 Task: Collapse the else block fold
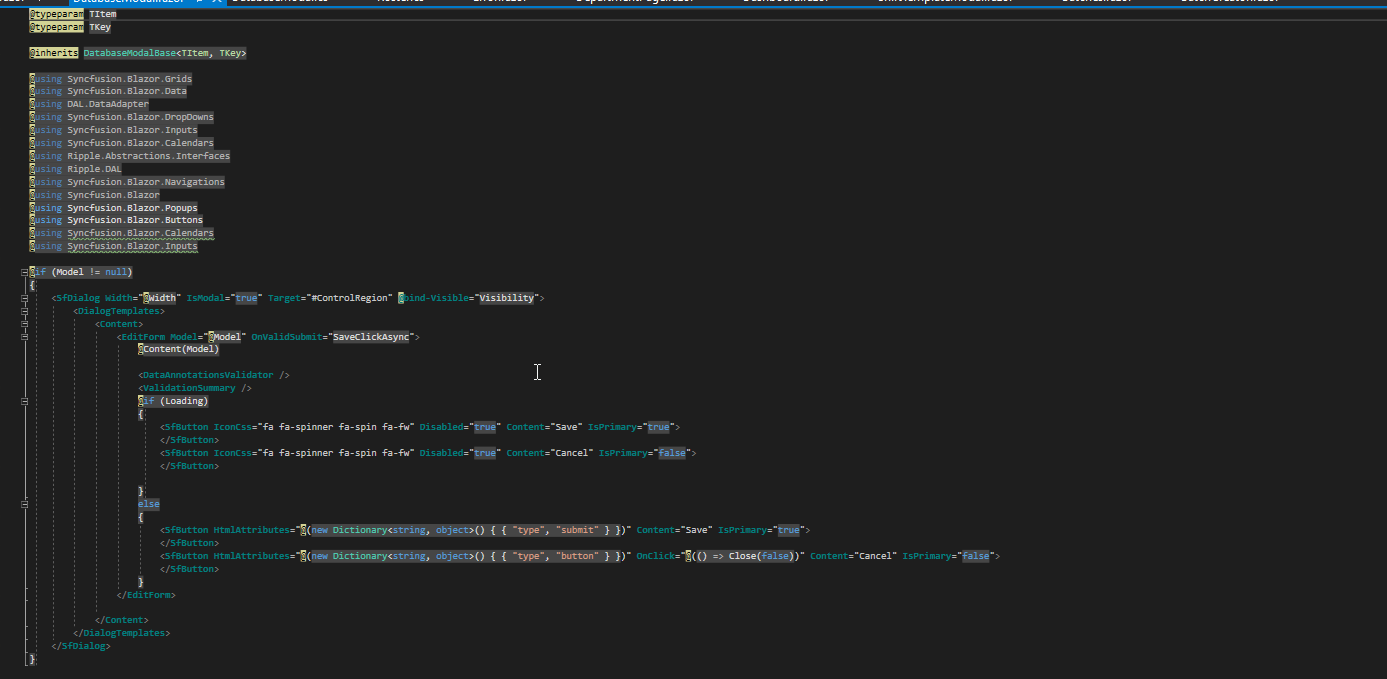pyautogui.click(x=24, y=505)
